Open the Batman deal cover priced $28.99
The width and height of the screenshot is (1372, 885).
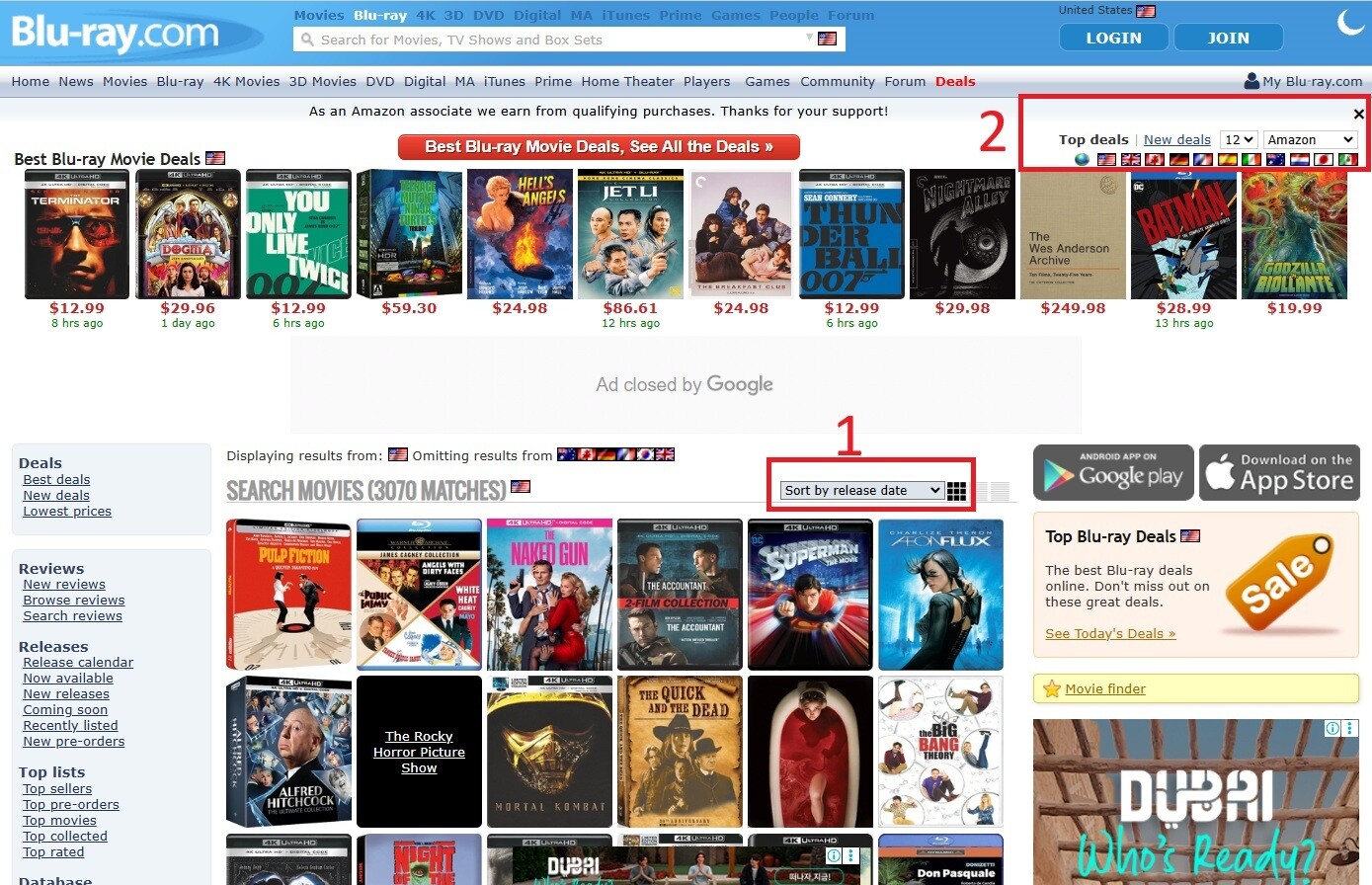(x=1183, y=234)
